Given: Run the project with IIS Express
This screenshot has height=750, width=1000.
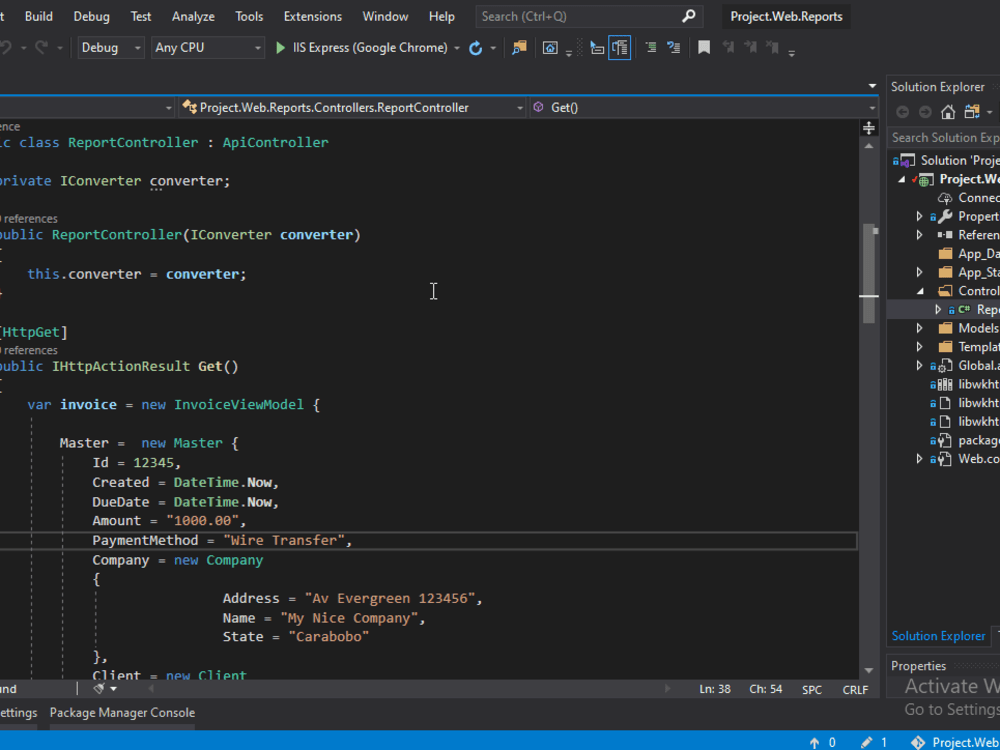Looking at the screenshot, I should click(282, 47).
